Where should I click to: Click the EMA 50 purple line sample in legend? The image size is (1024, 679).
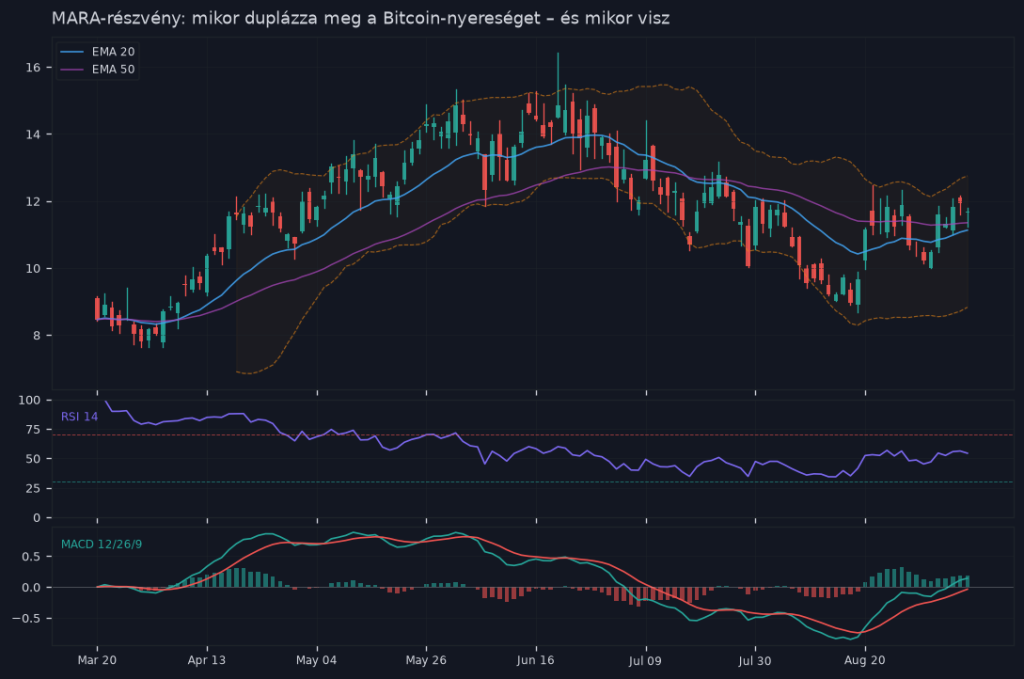pyautogui.click(x=72, y=69)
